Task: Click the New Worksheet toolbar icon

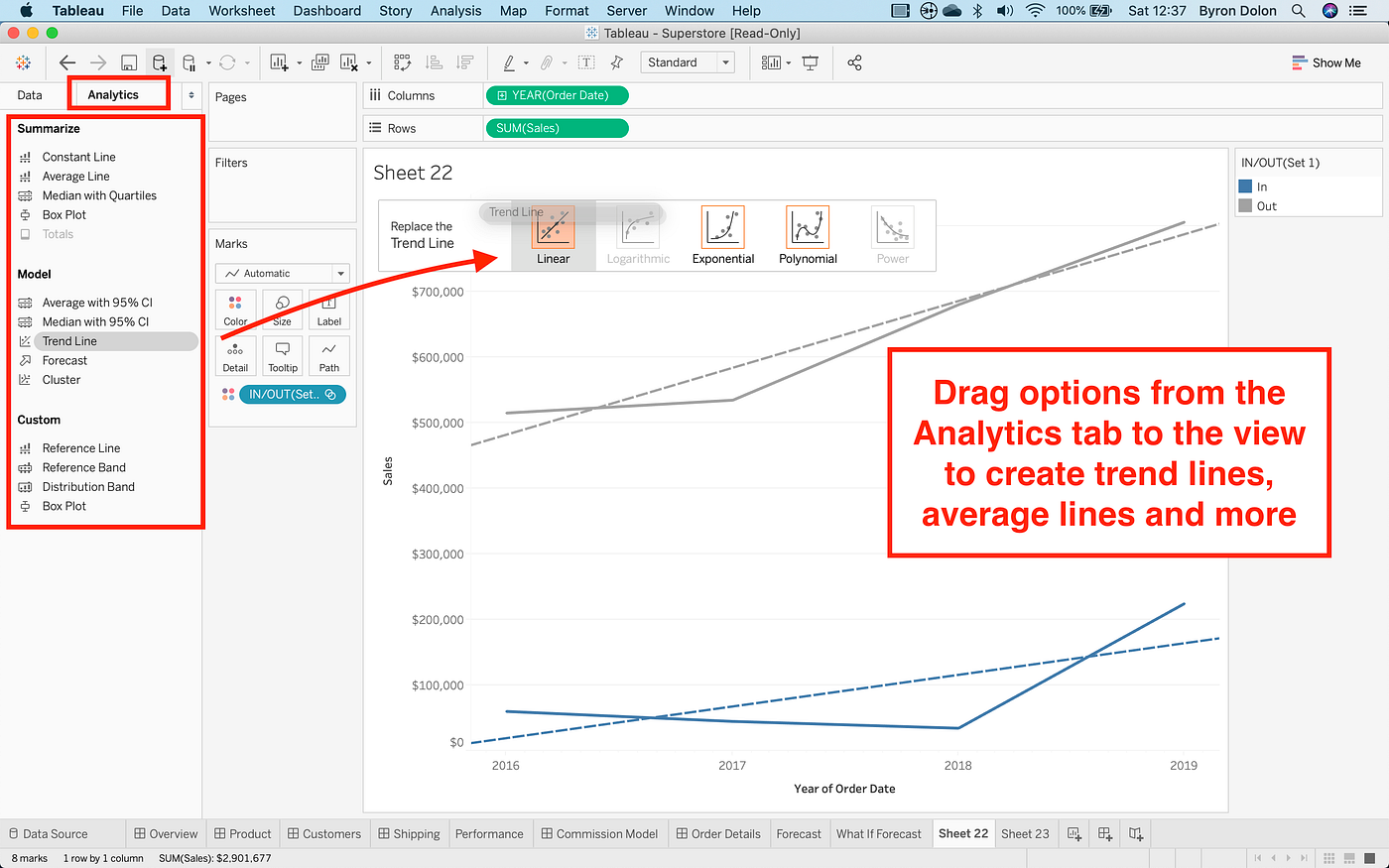Action: 279,62
